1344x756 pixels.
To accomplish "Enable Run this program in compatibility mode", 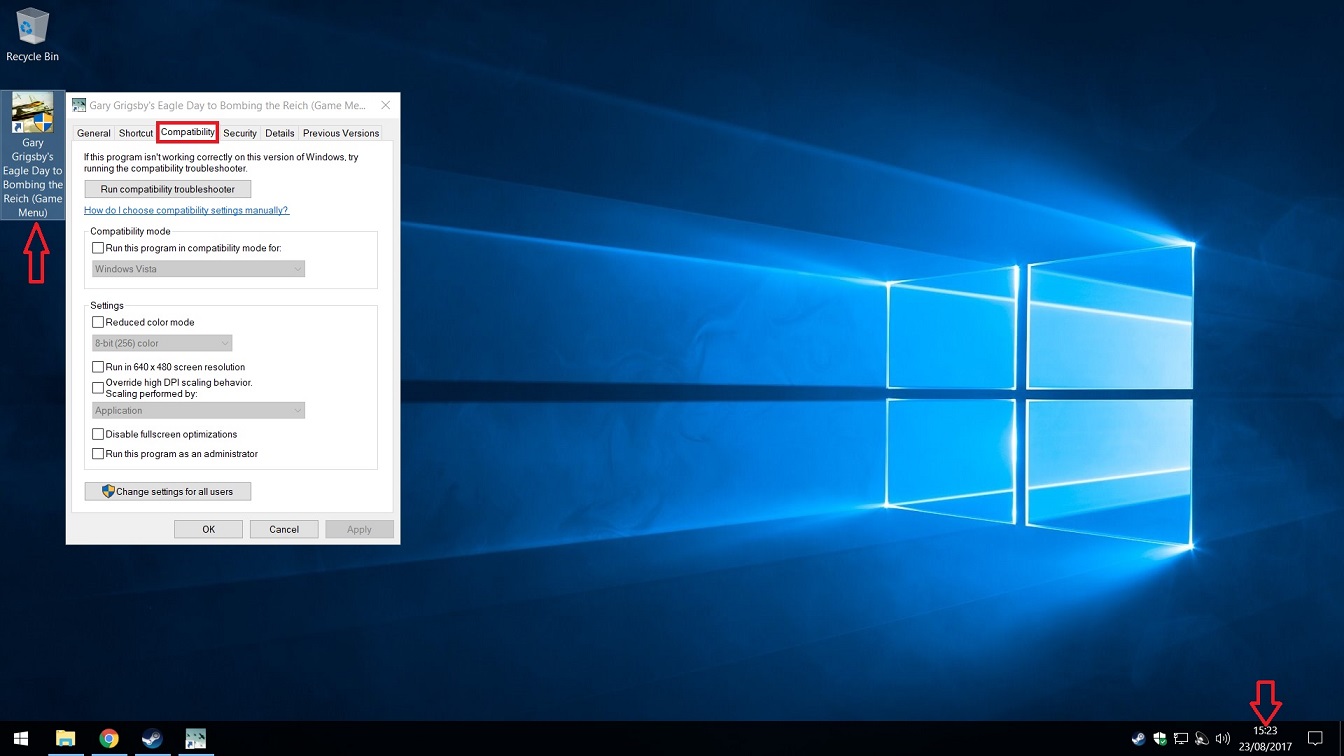I will pos(98,248).
